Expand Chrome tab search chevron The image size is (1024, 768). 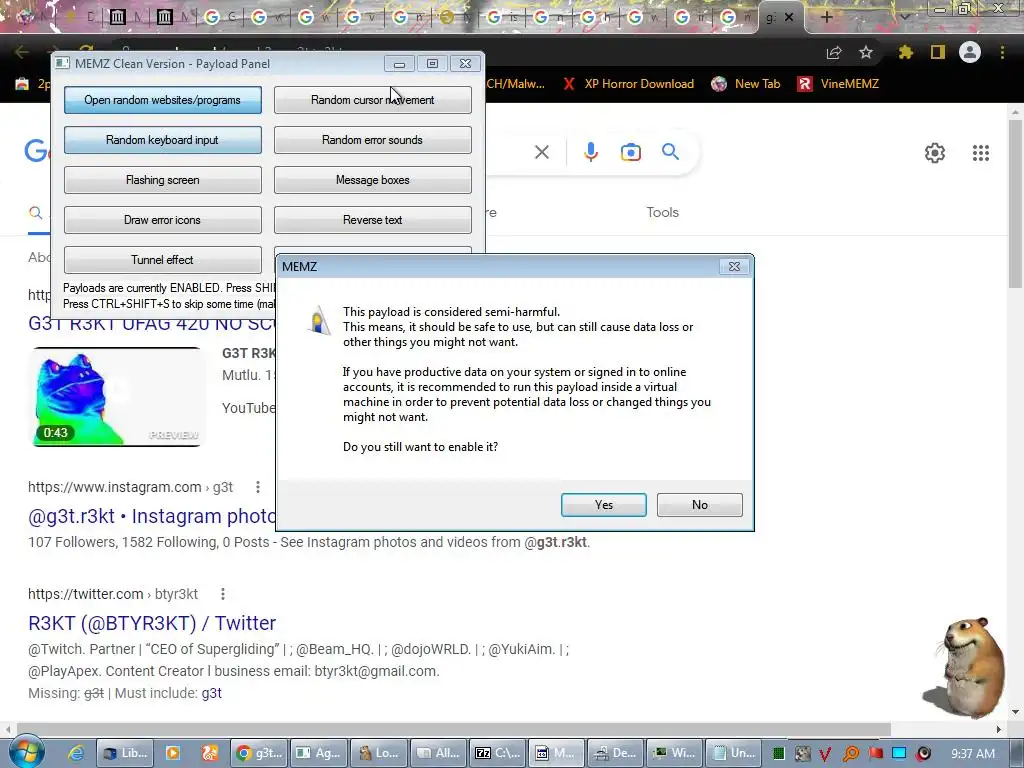pos(904,17)
